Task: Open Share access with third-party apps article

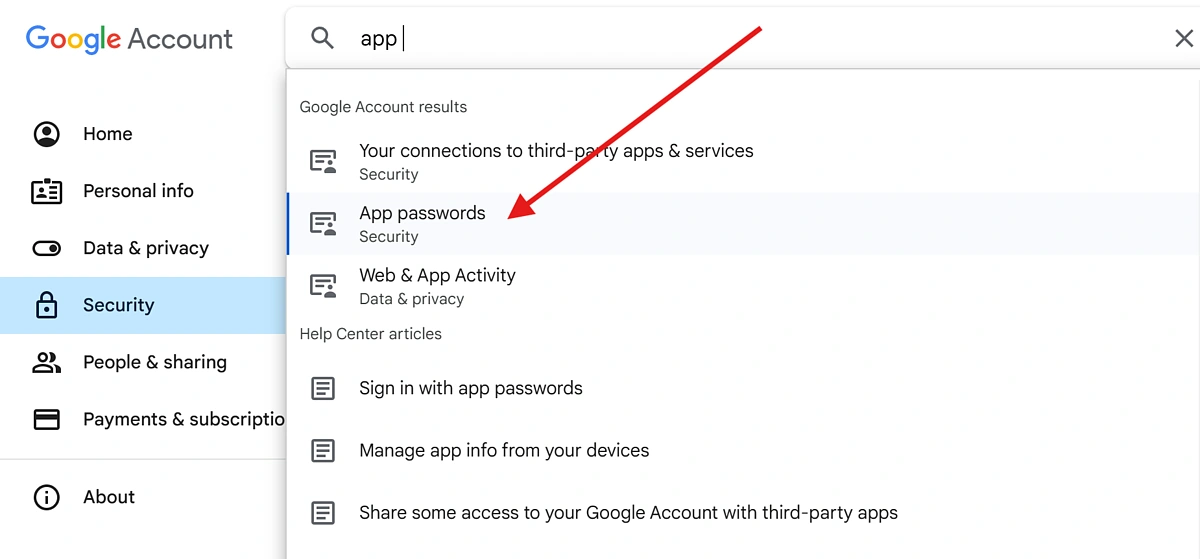Action: (628, 513)
